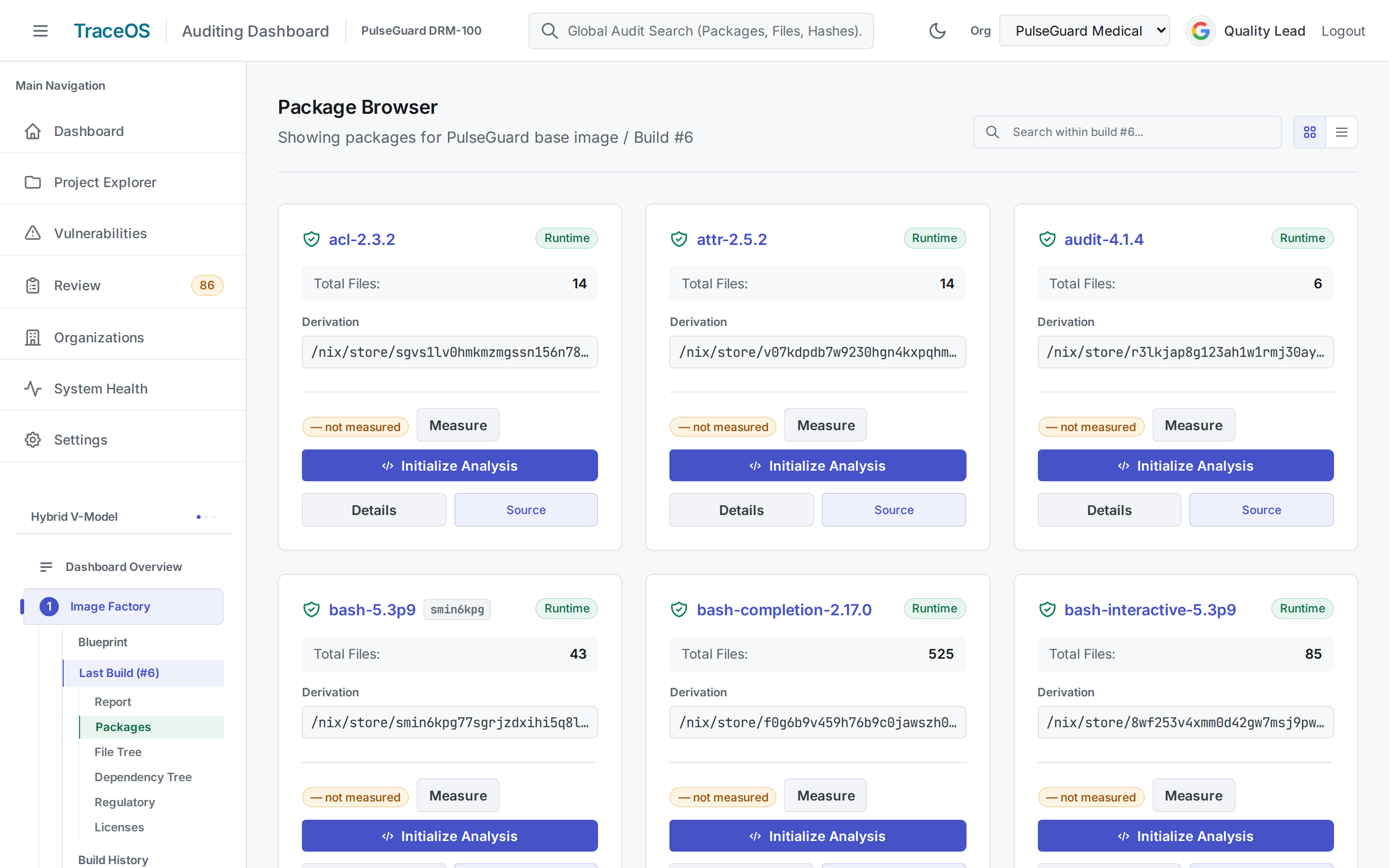Click the Settings gear icon
The height and width of the screenshot is (868, 1389).
(x=33, y=440)
